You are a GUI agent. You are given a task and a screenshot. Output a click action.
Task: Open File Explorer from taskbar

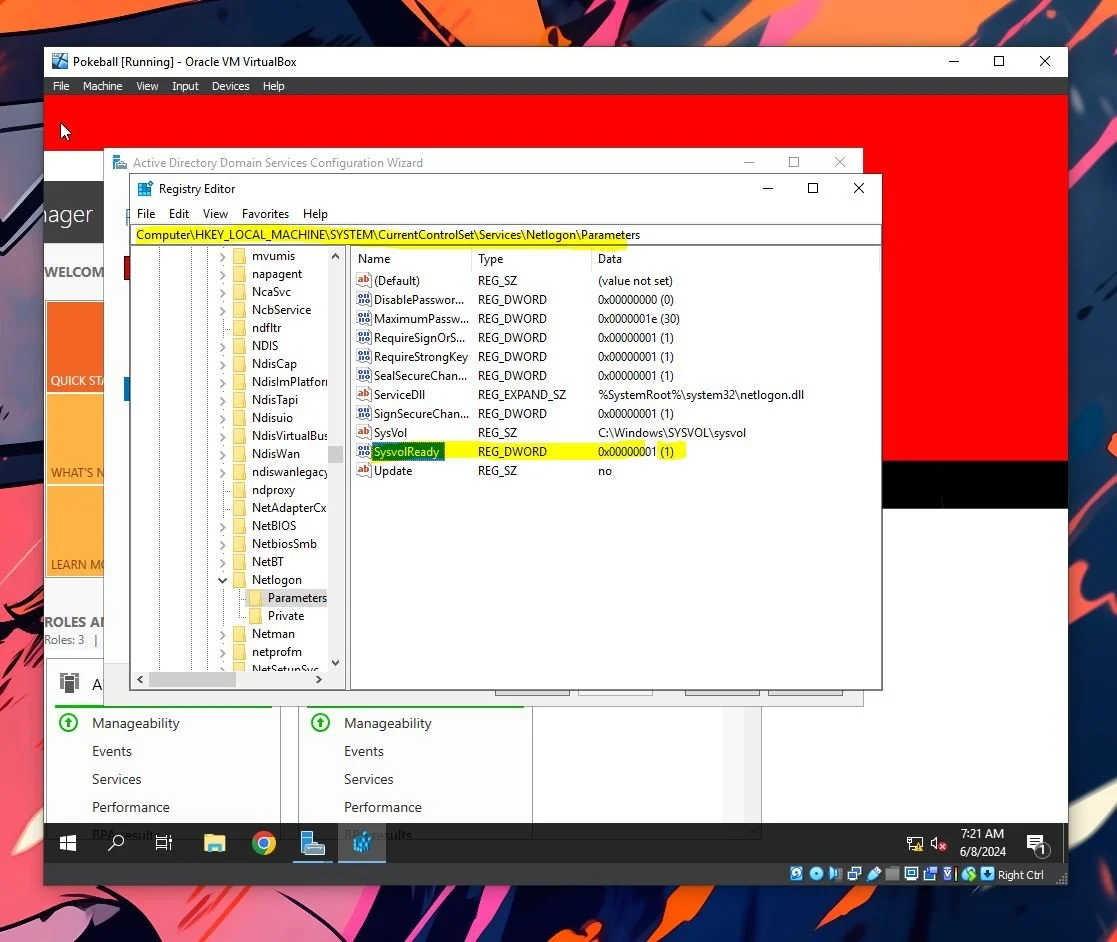214,844
